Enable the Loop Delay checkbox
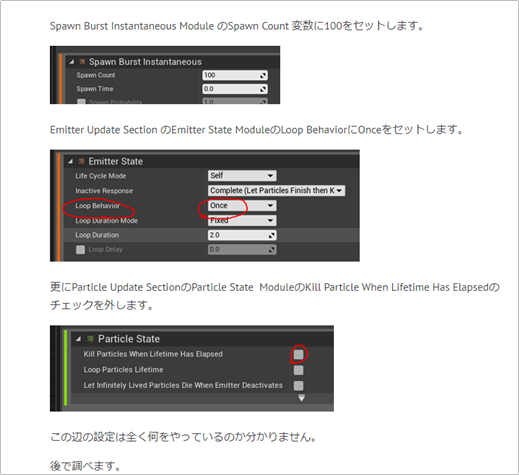The height and width of the screenshot is (475, 519). [80, 250]
